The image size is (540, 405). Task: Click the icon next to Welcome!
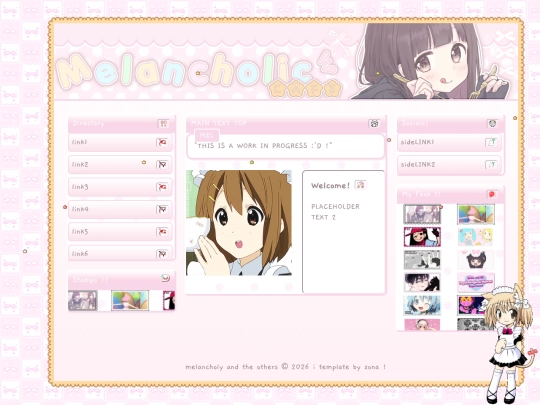pos(360,185)
